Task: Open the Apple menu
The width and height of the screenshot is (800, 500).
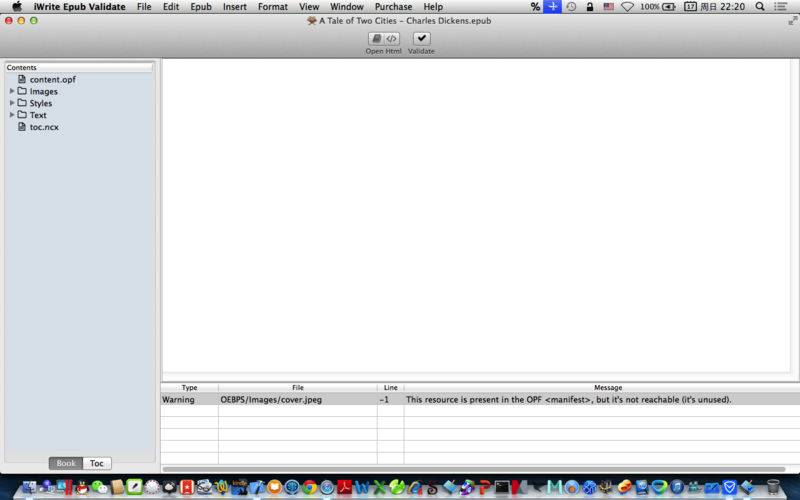Action: pyautogui.click(x=17, y=7)
